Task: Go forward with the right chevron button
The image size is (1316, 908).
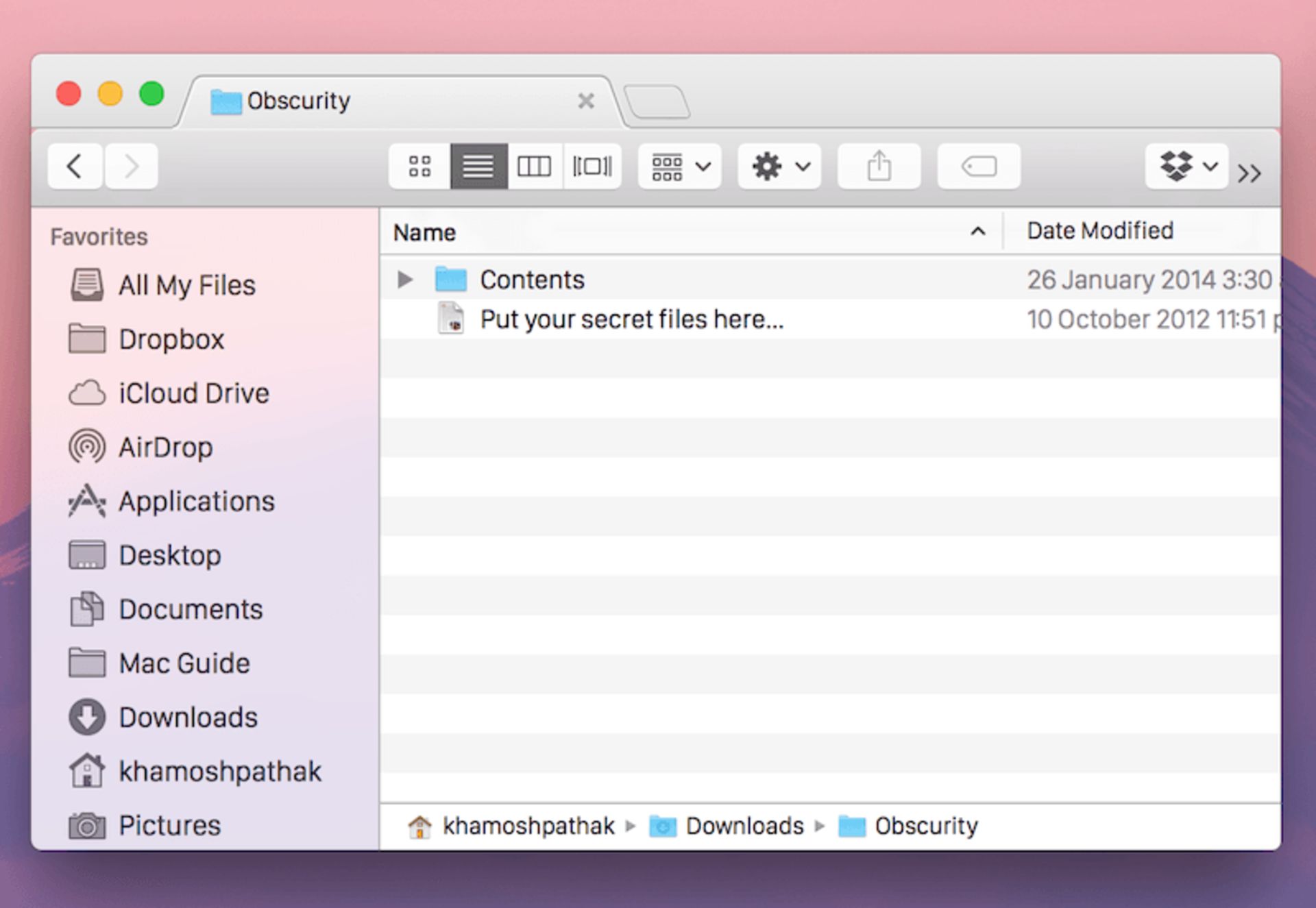Action: point(131,167)
